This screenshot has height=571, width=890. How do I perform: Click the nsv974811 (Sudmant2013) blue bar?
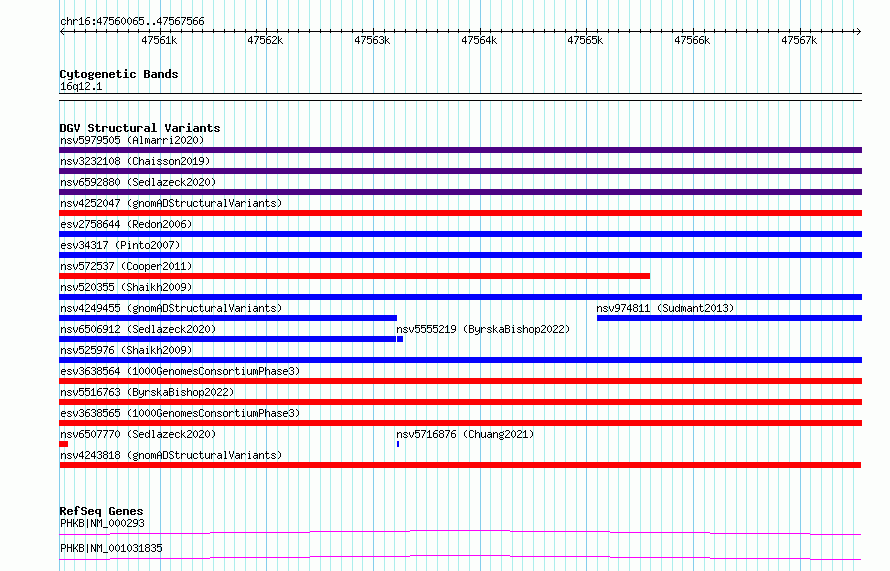[729, 318]
